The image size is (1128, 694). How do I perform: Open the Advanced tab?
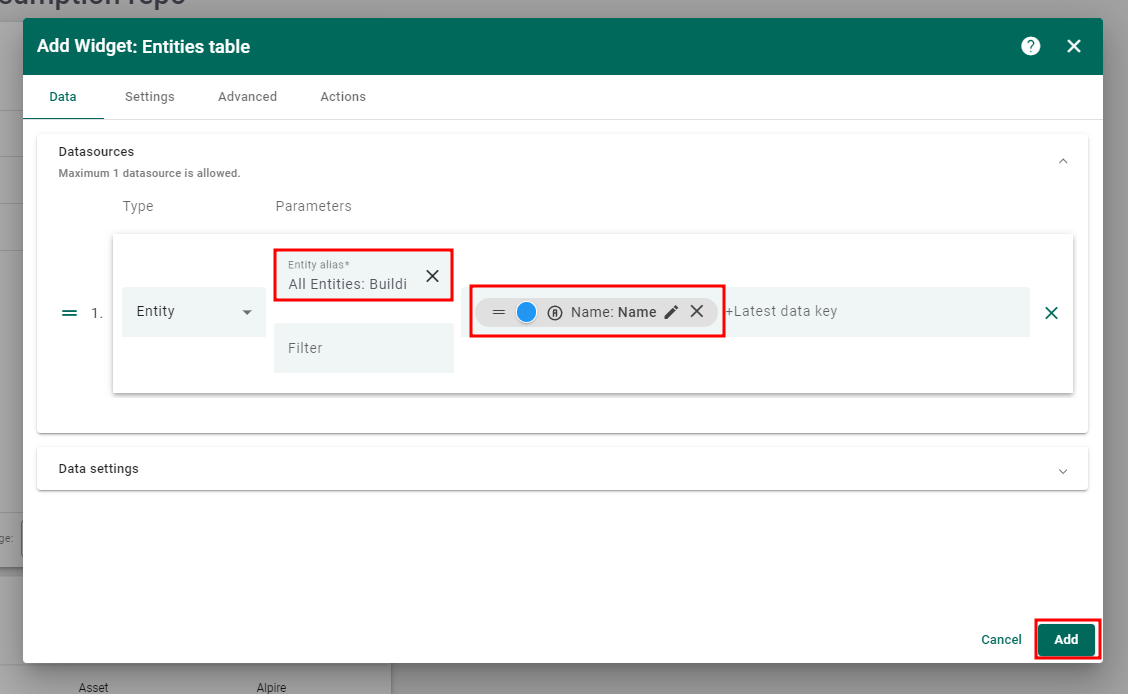[x=247, y=97]
